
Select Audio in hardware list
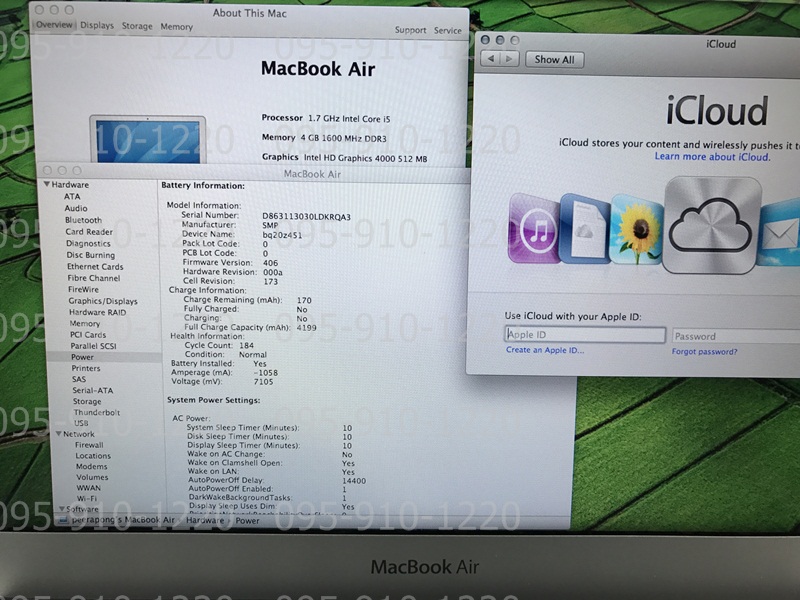click(76, 208)
